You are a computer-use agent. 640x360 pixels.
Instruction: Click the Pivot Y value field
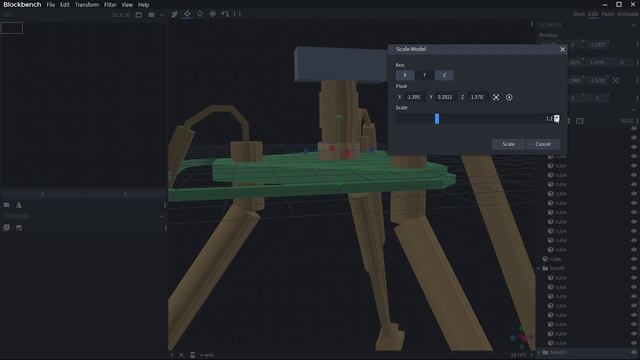[445, 97]
